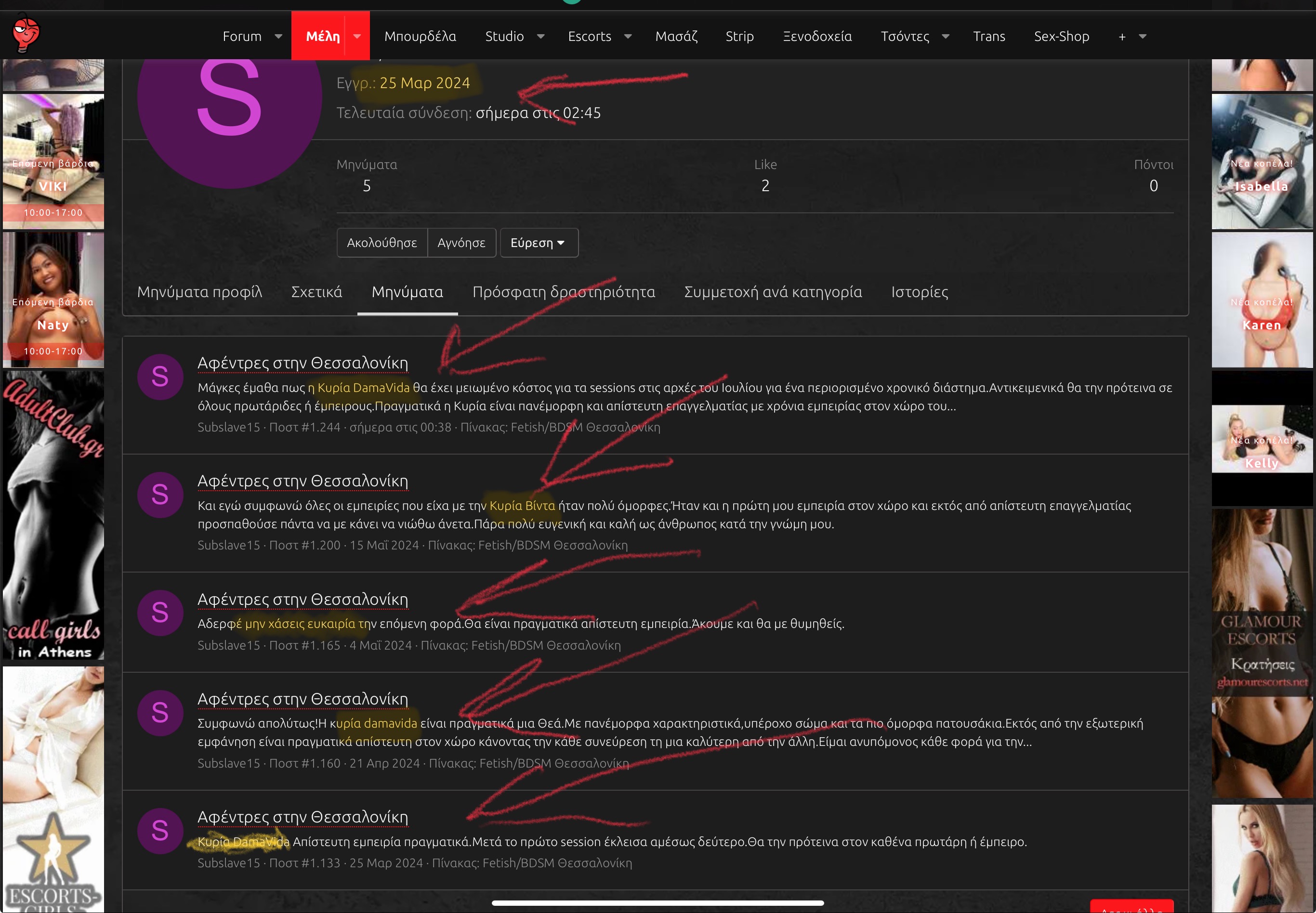The height and width of the screenshot is (913, 1316).
Task: Open Sex-Shop in the navigation bar
Action: 1061,37
